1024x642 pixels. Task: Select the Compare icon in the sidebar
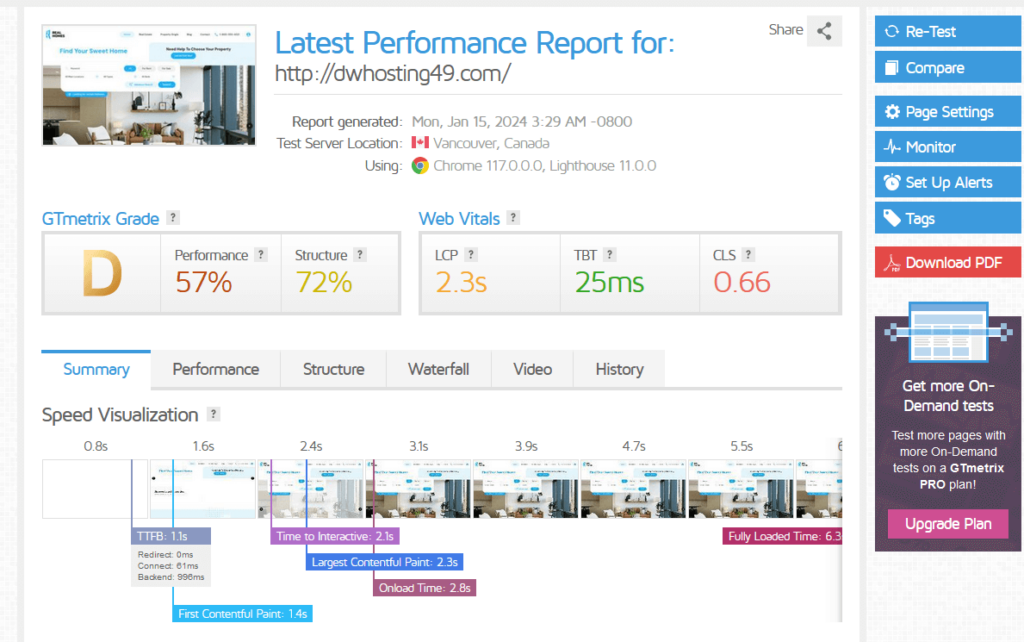(x=892, y=69)
